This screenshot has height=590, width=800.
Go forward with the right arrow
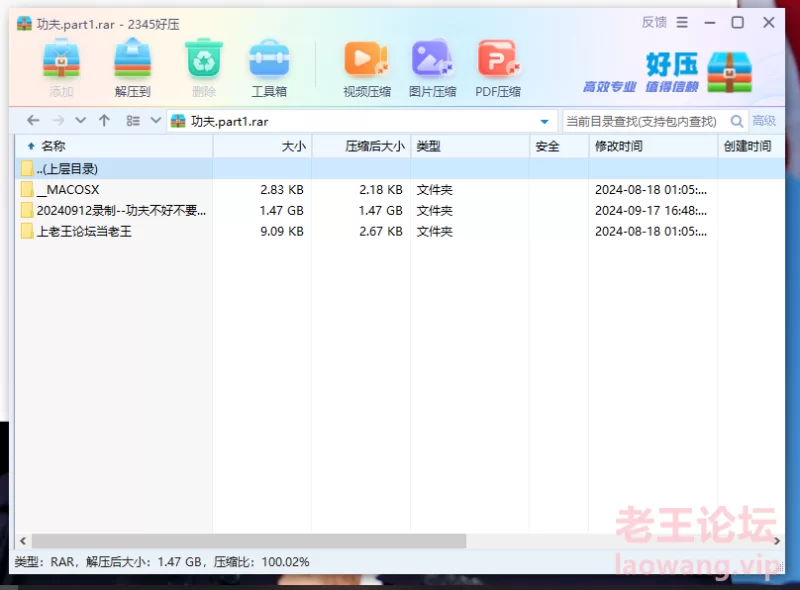(x=58, y=120)
